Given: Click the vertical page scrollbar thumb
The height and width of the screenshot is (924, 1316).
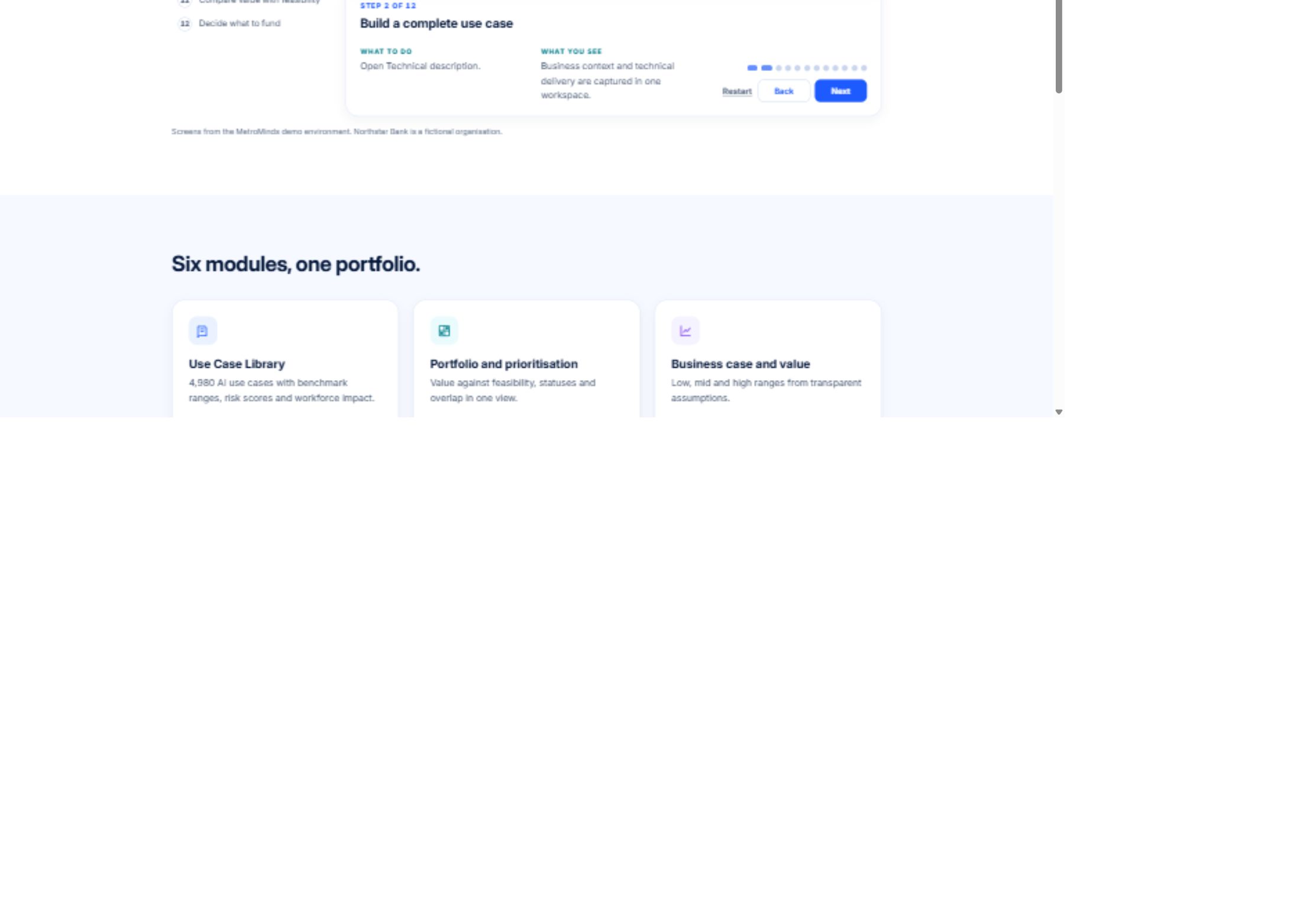Looking at the screenshot, I should click(1059, 46).
